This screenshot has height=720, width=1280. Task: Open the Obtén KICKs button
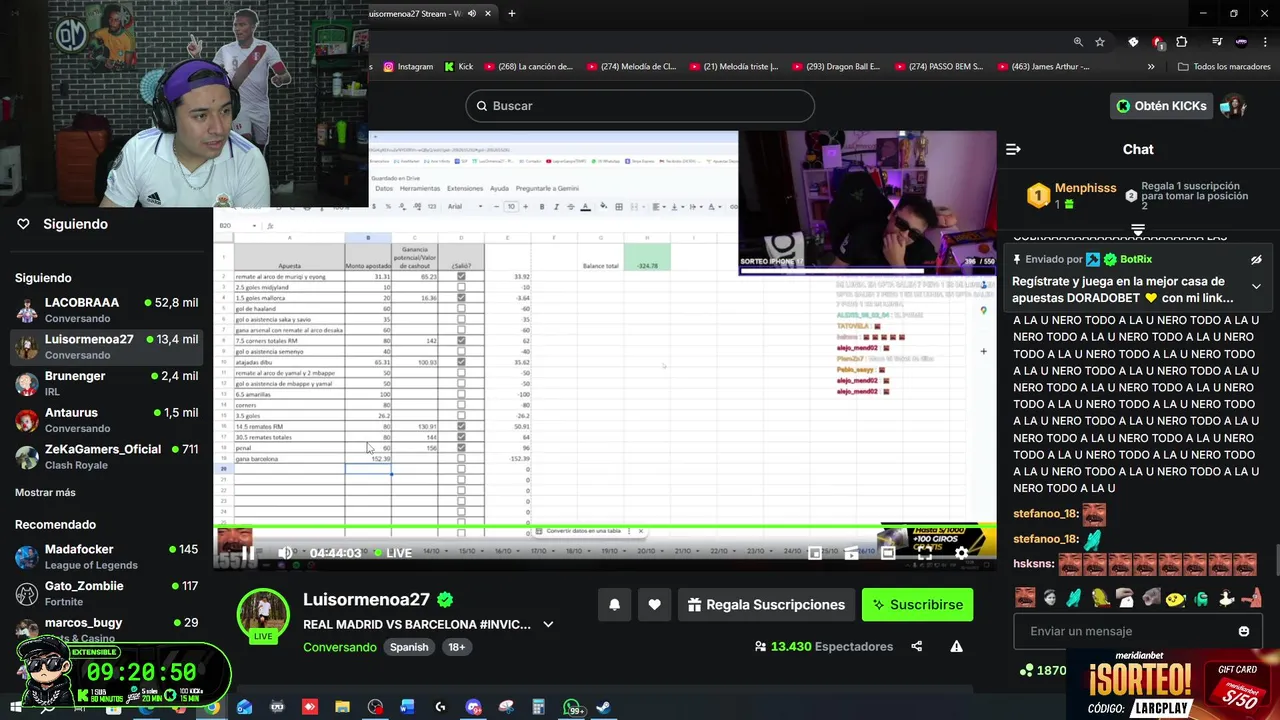[x=1161, y=106]
